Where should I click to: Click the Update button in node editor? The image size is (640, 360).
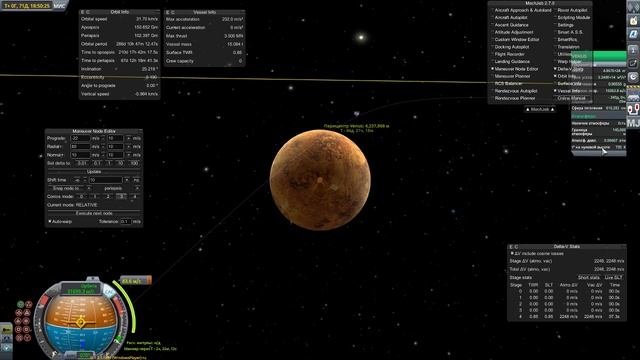coord(94,172)
